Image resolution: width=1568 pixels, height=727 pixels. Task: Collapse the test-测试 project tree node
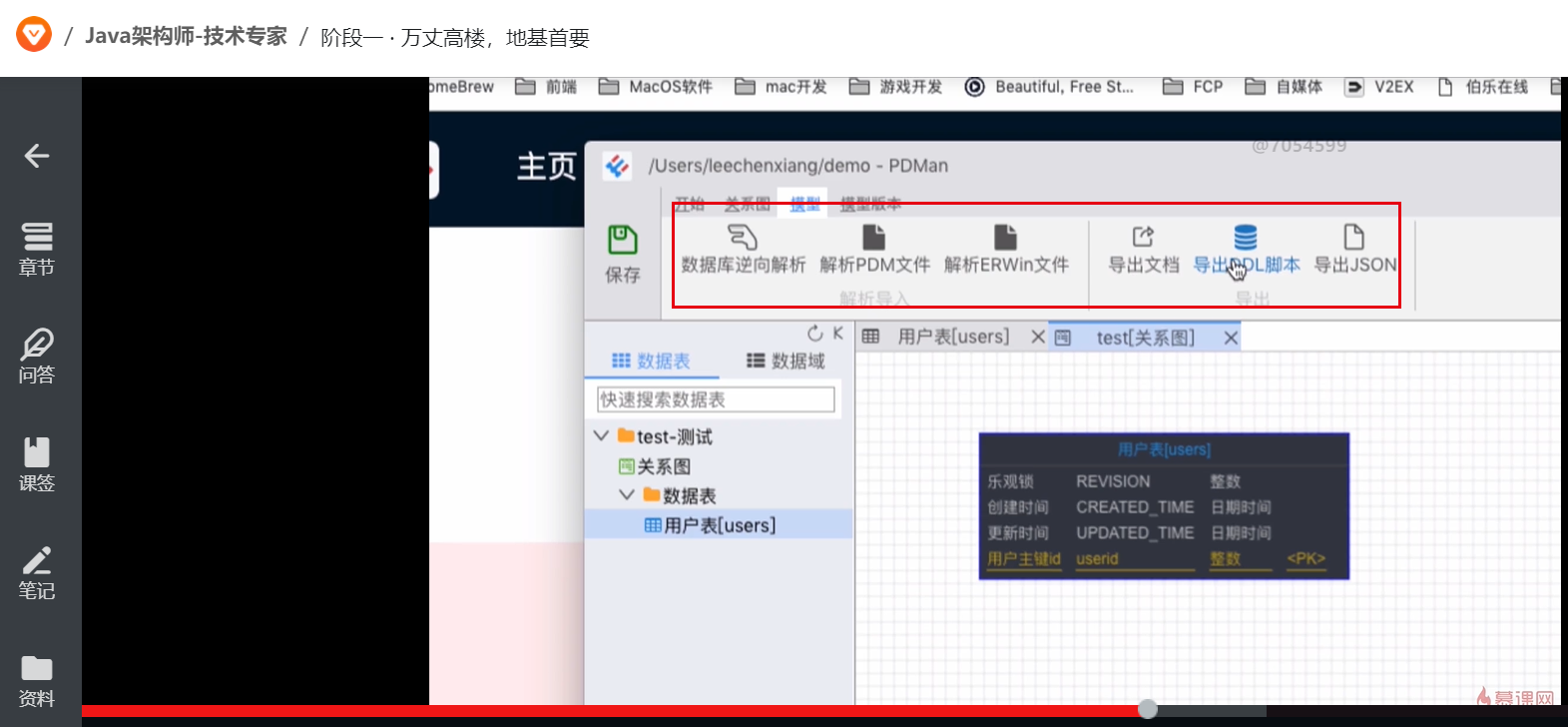point(601,436)
